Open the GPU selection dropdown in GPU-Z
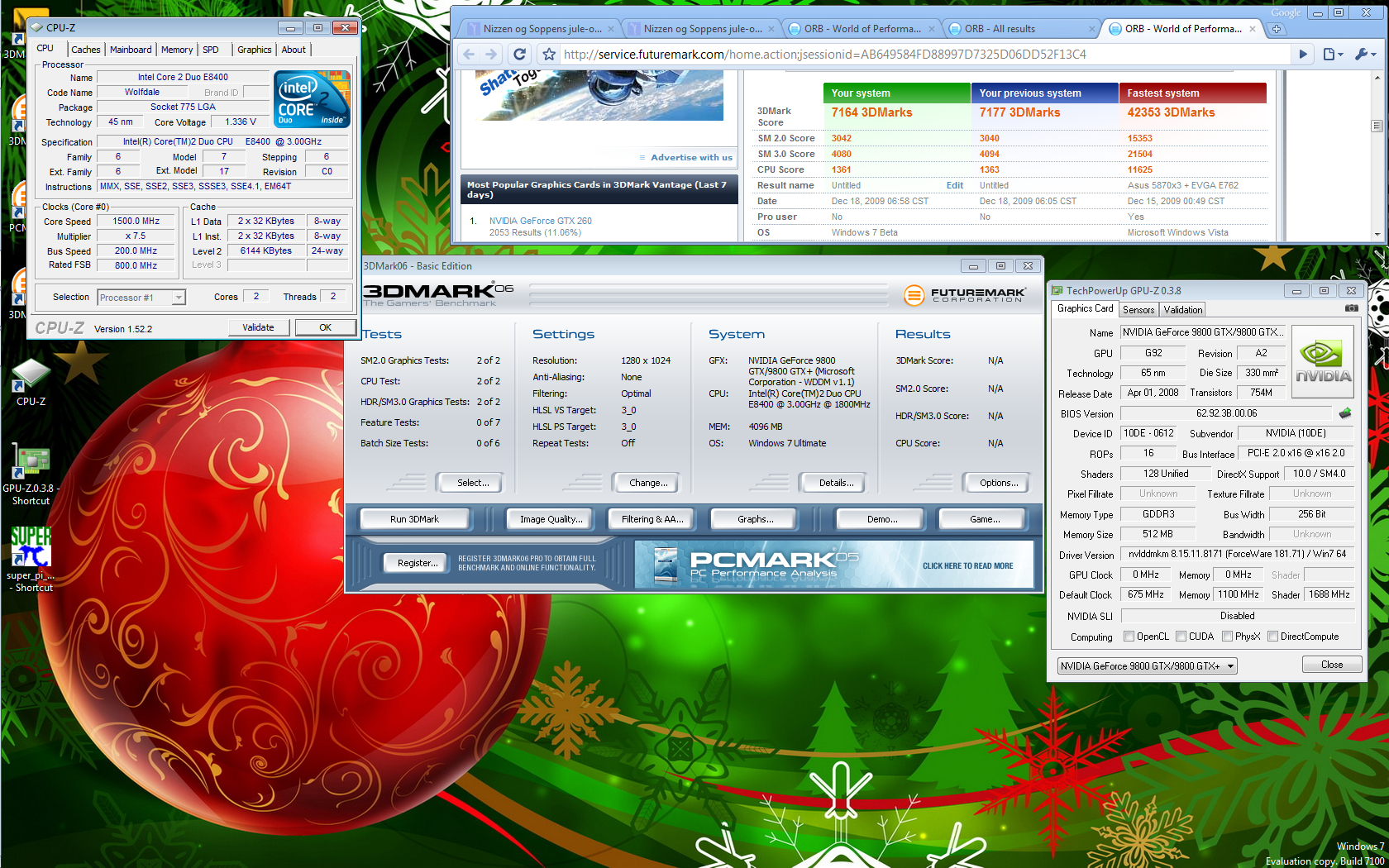1389x868 pixels. tap(1148, 666)
